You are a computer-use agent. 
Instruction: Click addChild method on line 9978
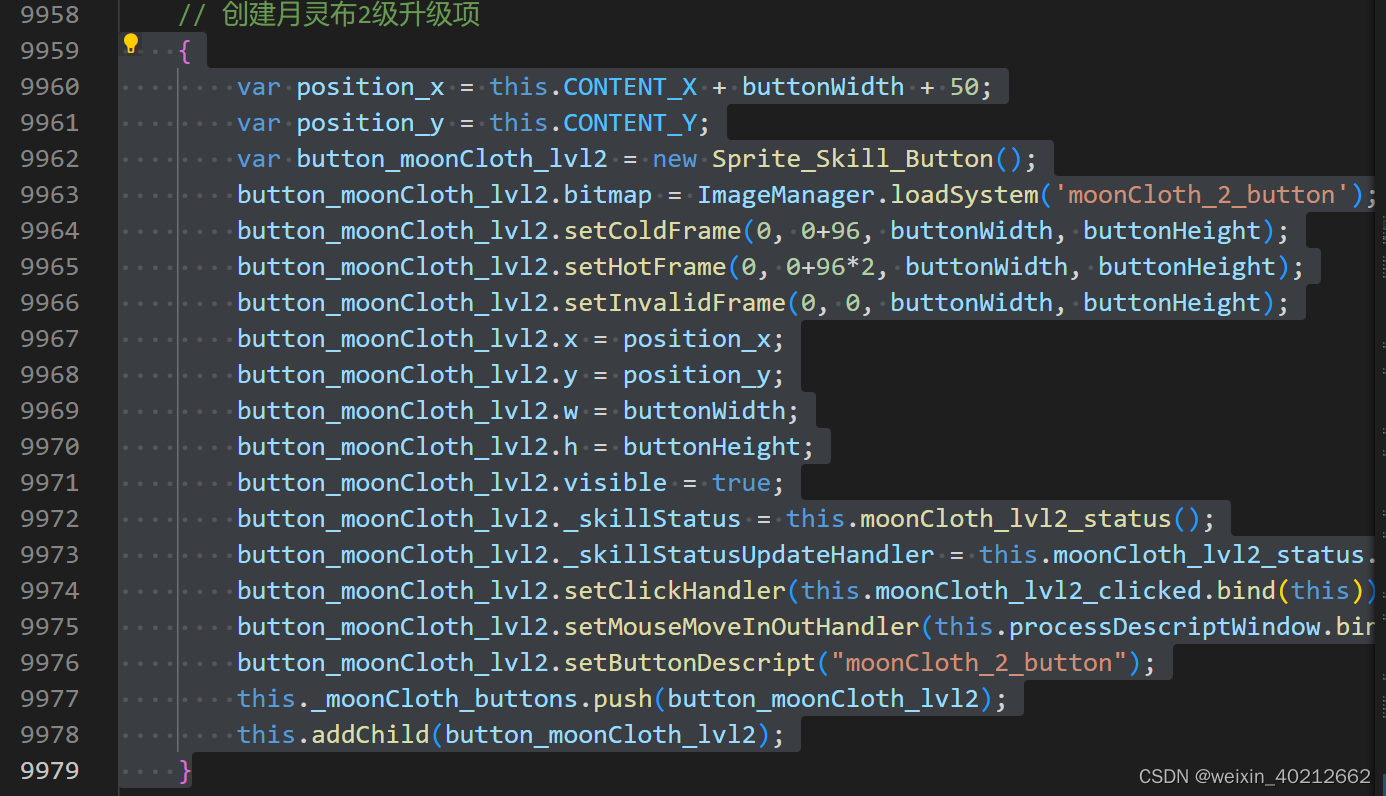click(x=371, y=735)
